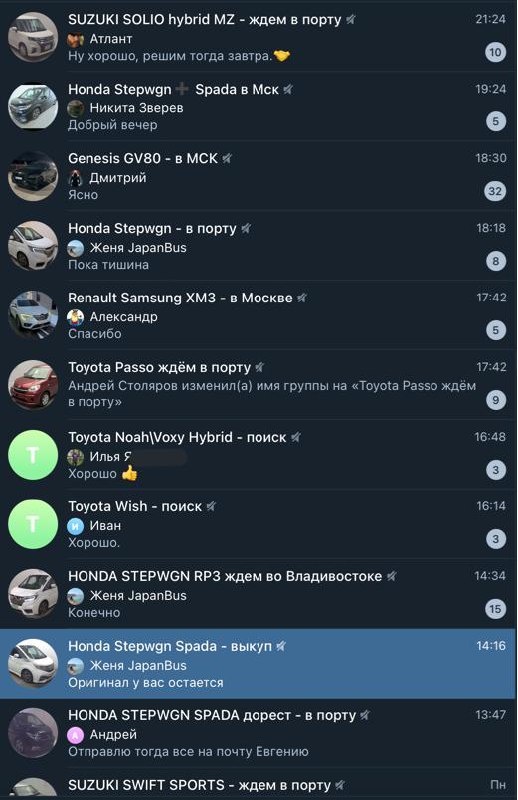Select the Toyota Wish green T avatar
Screen dimensions: 518x800
[x=33, y=524]
